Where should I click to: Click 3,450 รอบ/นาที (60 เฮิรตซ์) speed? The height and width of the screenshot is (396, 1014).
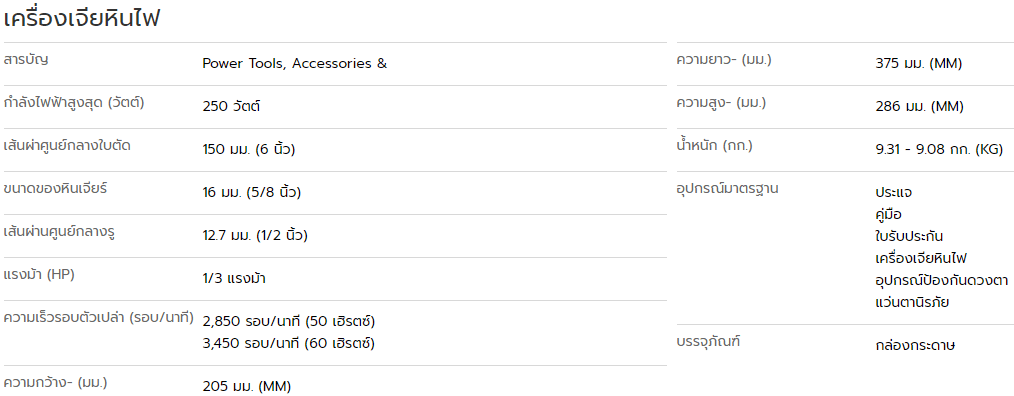click(289, 344)
